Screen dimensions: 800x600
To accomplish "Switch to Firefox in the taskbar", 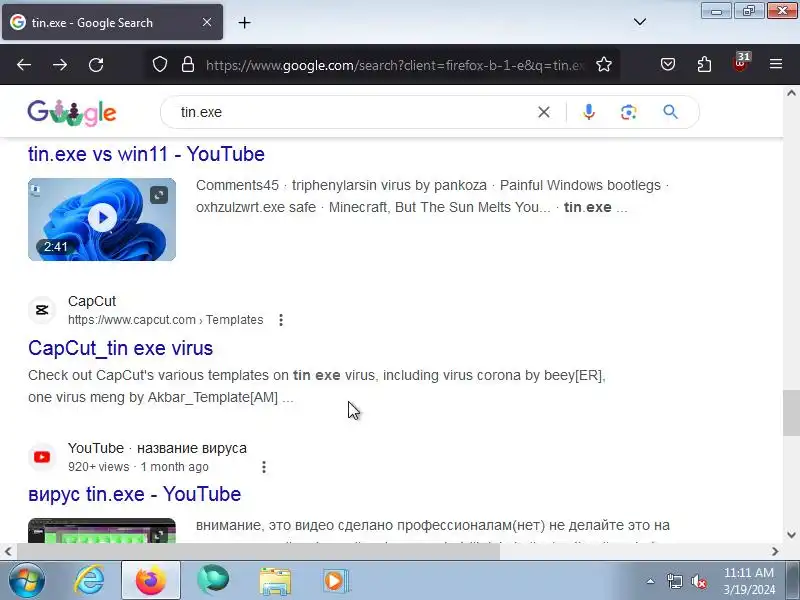I will point(151,581).
